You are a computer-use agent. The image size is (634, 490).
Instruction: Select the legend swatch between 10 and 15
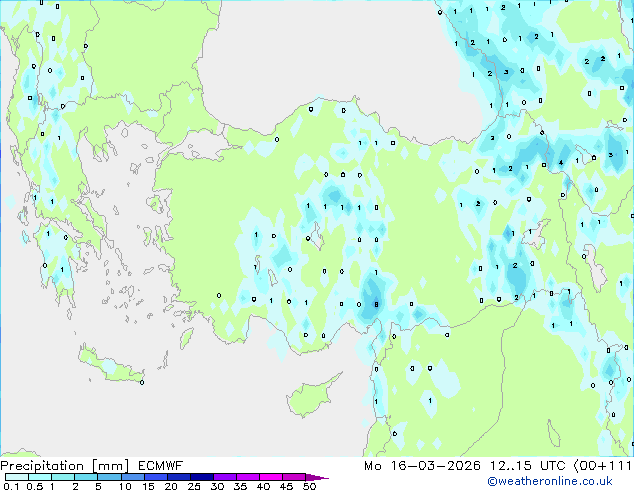click(134, 477)
